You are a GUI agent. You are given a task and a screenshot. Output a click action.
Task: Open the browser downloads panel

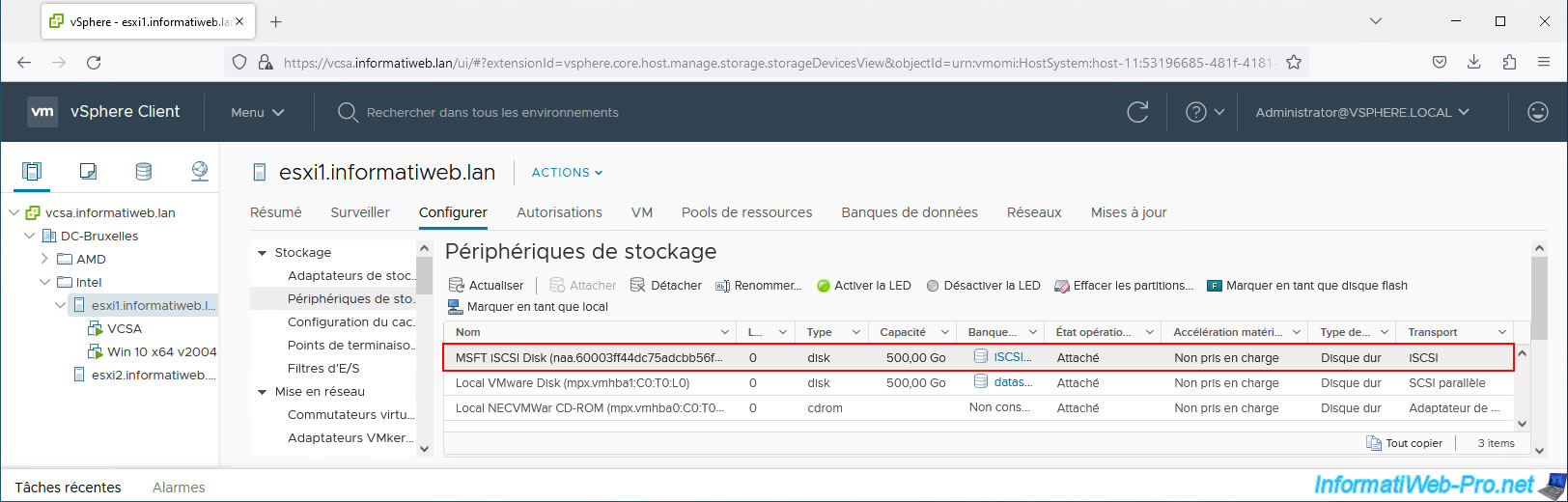pyautogui.click(x=1473, y=63)
